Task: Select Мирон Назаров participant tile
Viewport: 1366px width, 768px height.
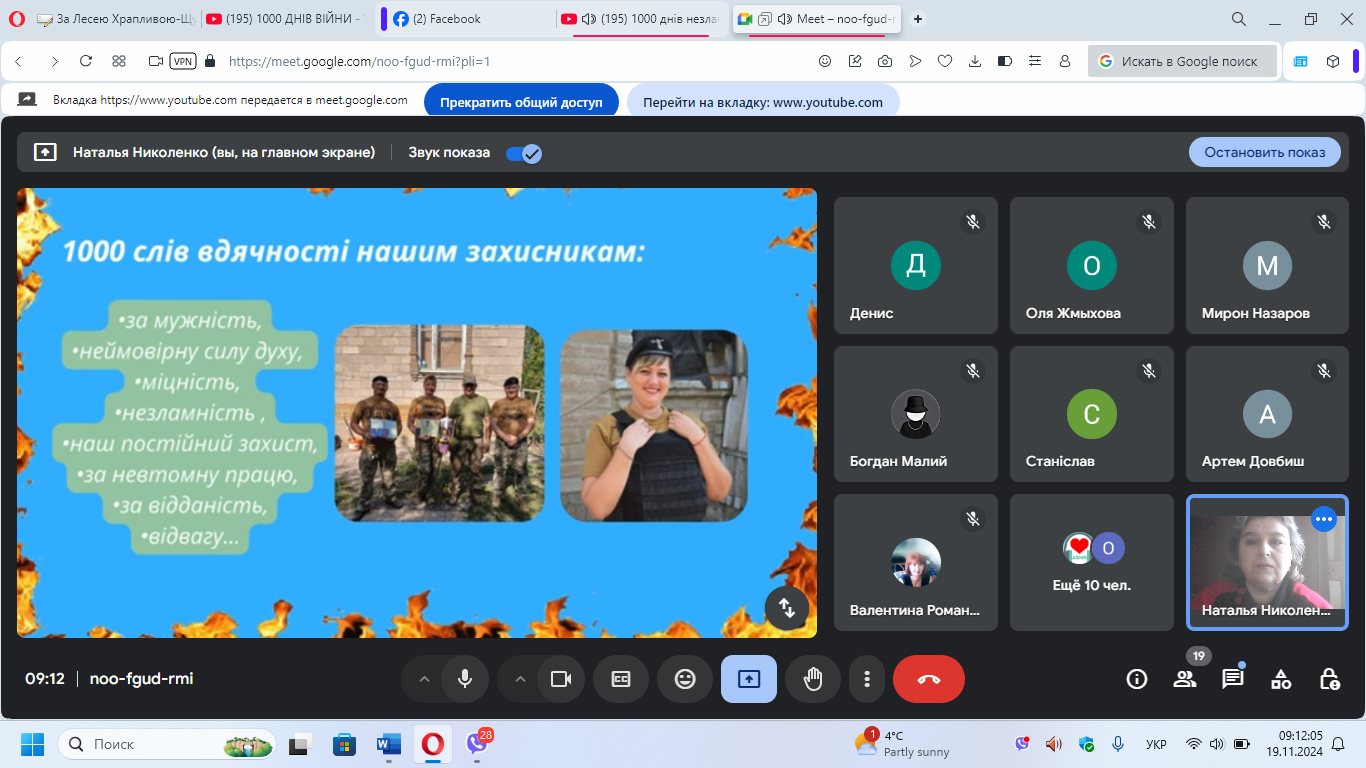Action: pos(1268,265)
